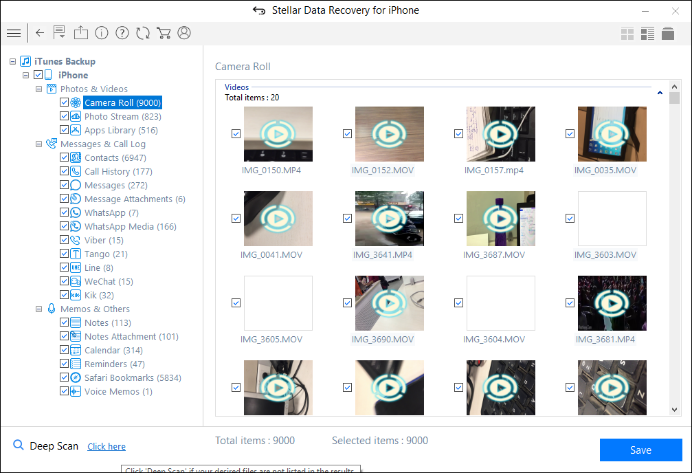Click the IMG_3687.MOV file name

click(x=494, y=255)
